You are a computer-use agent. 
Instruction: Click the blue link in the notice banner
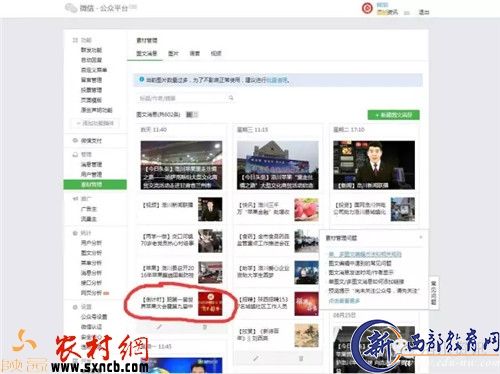tap(277, 80)
